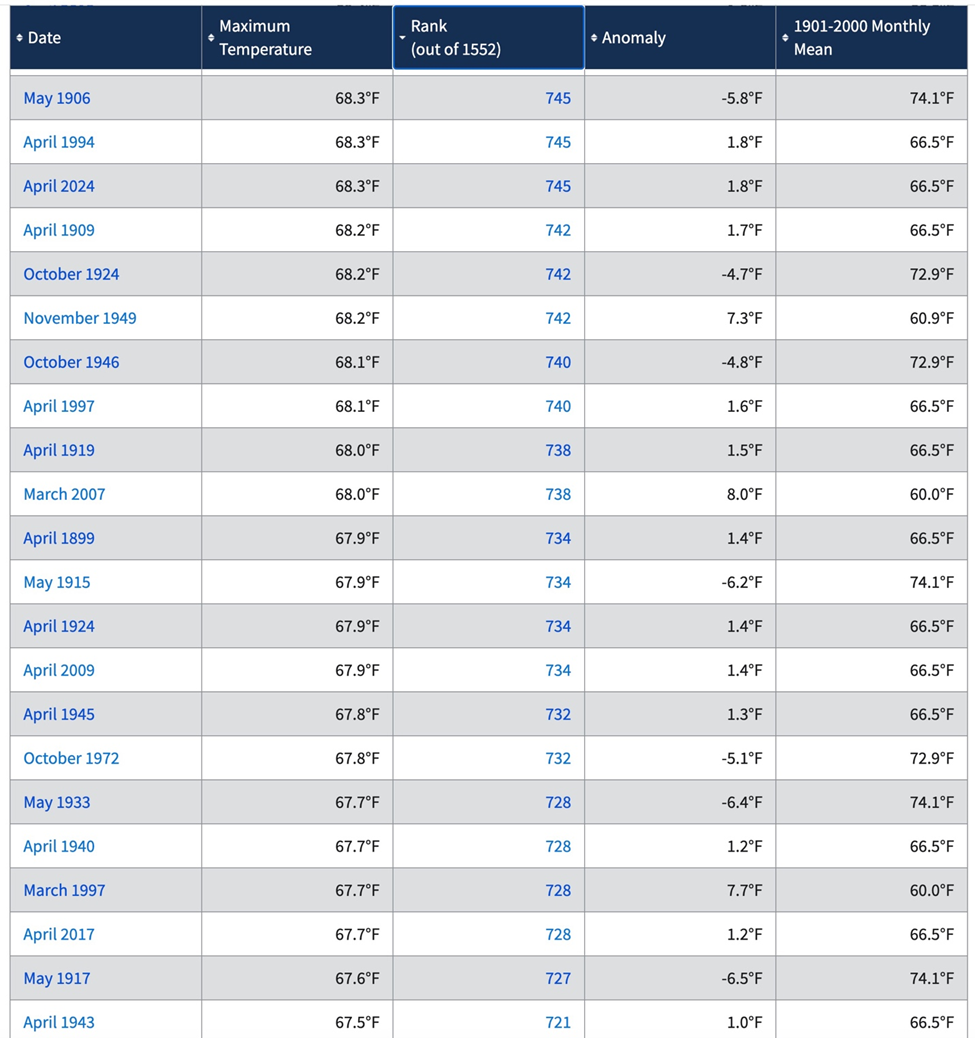Click the October 1972 link

[71, 758]
